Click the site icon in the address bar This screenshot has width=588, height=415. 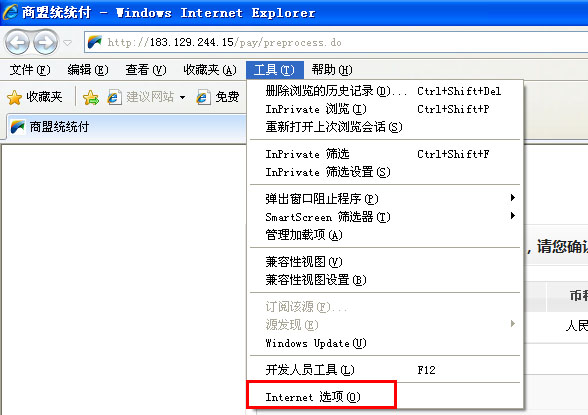(x=95, y=42)
